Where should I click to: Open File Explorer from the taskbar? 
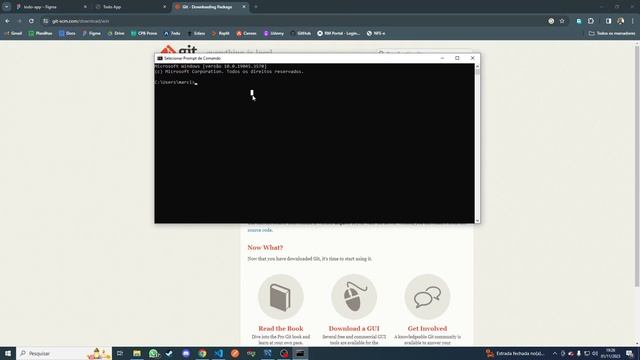point(137,353)
